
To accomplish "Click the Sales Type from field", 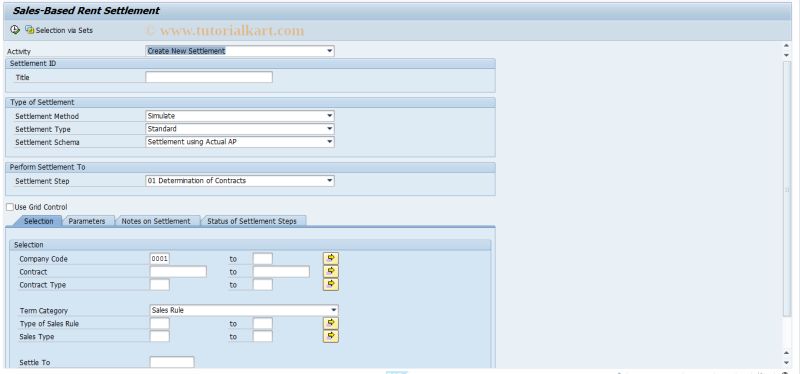I will [160, 336].
